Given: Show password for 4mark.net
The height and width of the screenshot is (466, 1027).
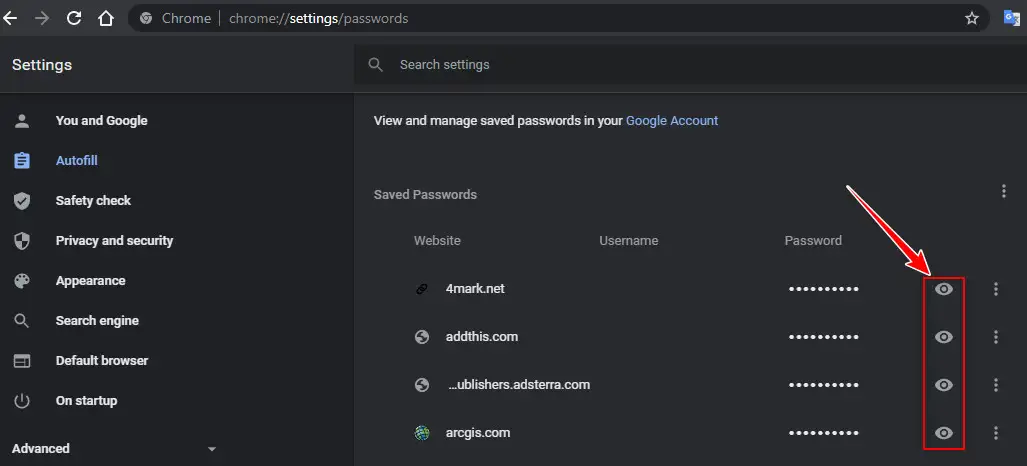Looking at the screenshot, I should point(944,289).
